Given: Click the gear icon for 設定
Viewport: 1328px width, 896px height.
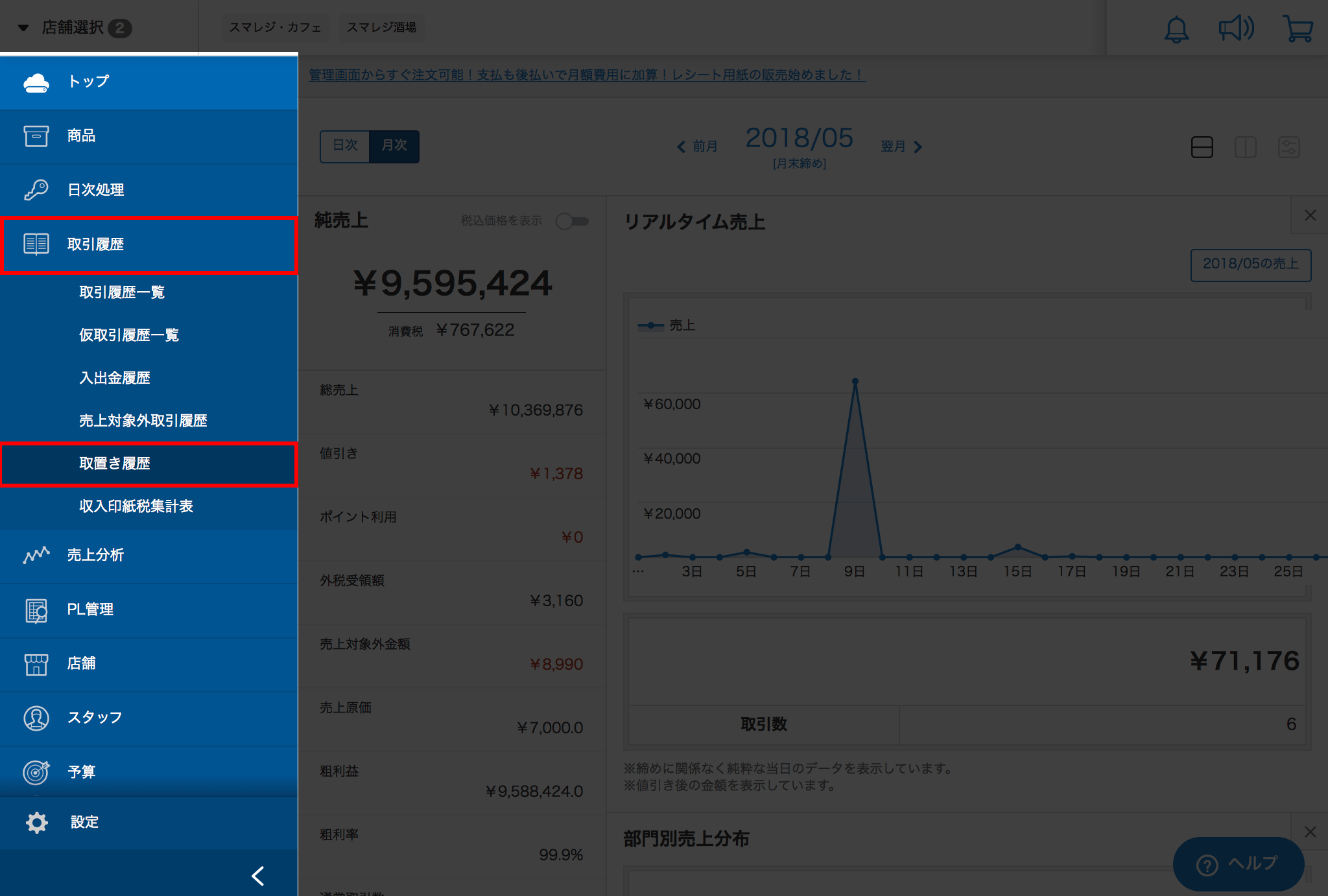Looking at the screenshot, I should coord(36,822).
